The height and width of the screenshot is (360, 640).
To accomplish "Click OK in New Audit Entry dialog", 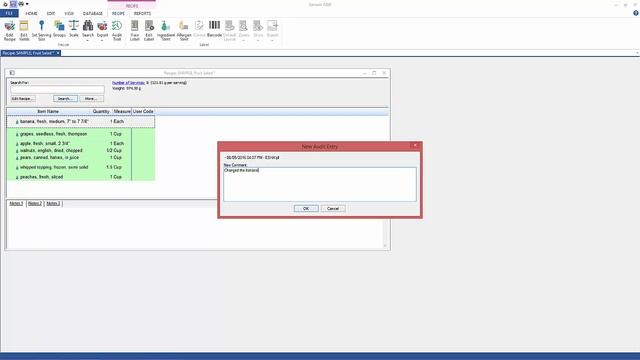I will tap(306, 209).
